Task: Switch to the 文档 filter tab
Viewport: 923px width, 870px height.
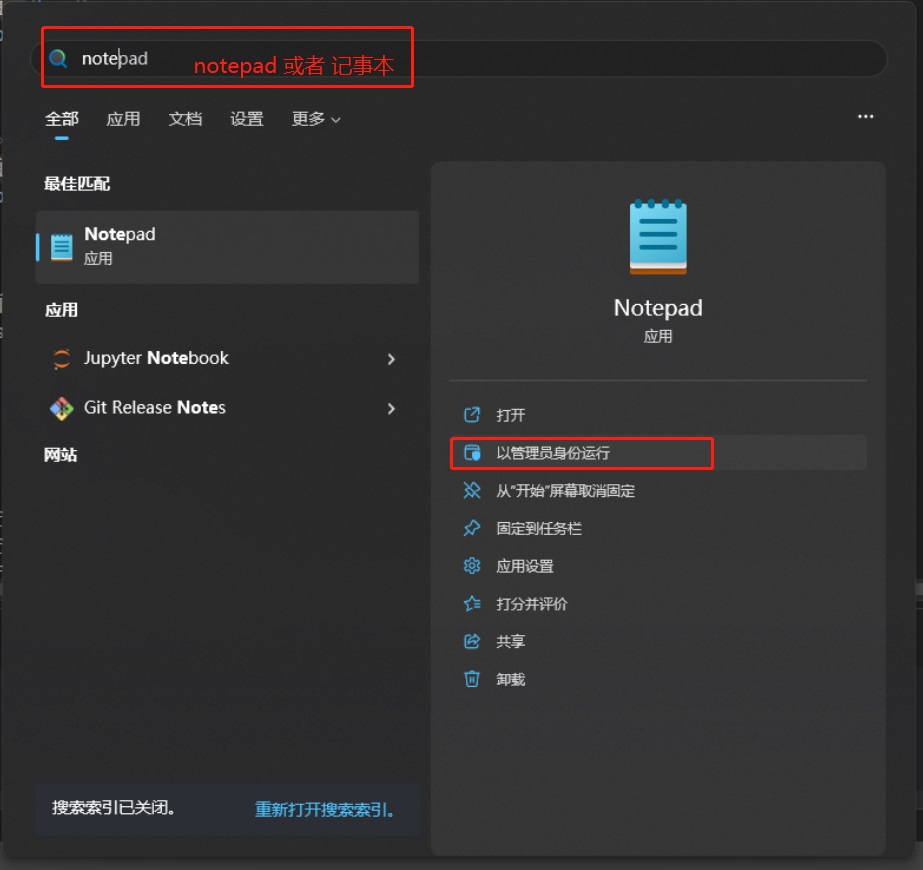Action: (x=185, y=119)
